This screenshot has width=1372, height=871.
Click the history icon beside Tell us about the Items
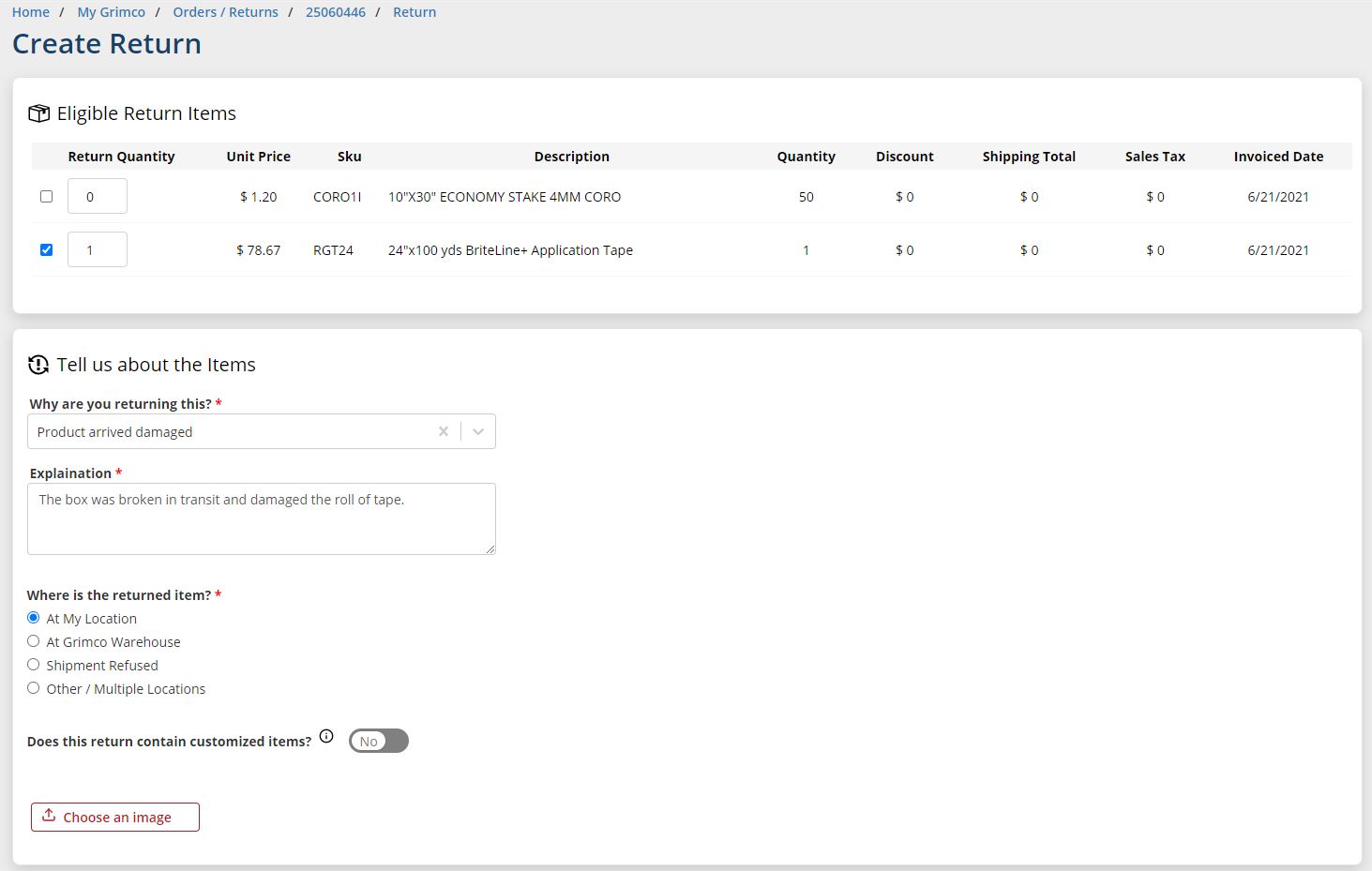(x=38, y=365)
